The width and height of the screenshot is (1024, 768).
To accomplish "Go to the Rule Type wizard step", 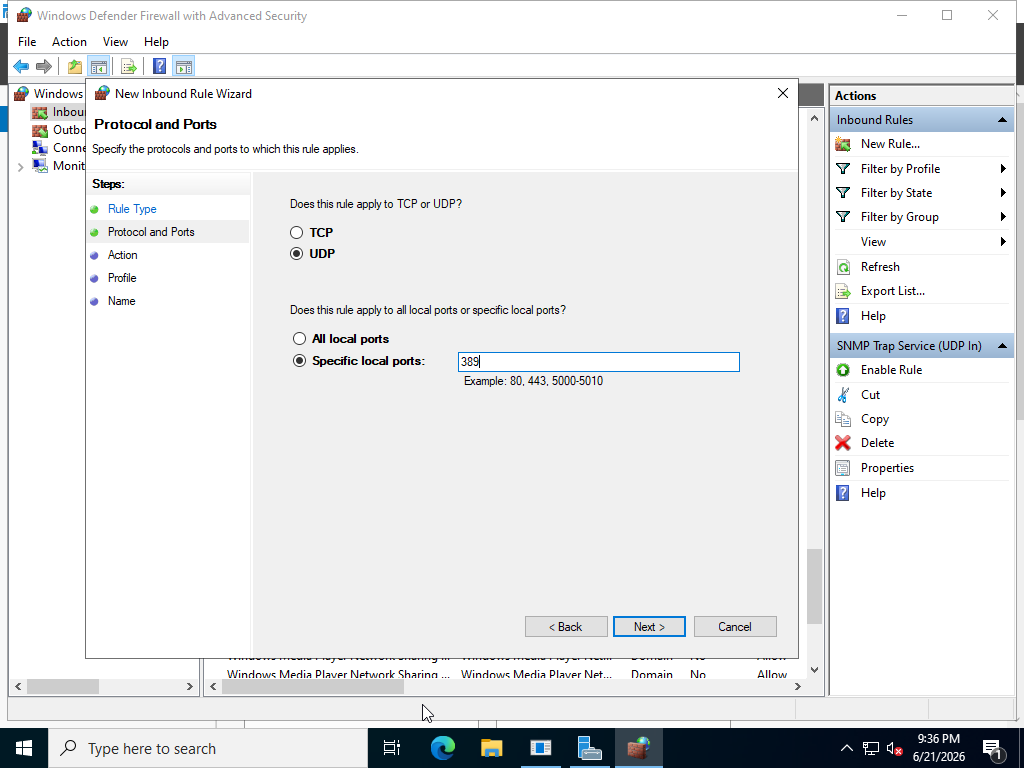I will 132,209.
